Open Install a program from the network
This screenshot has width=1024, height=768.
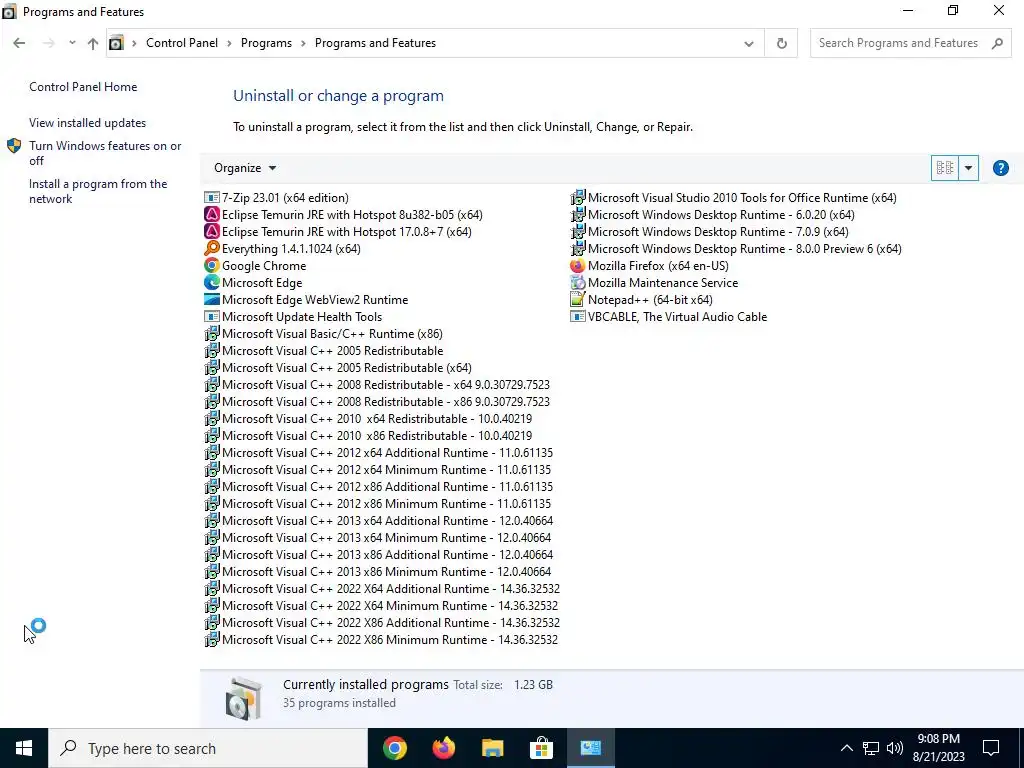tap(98, 191)
